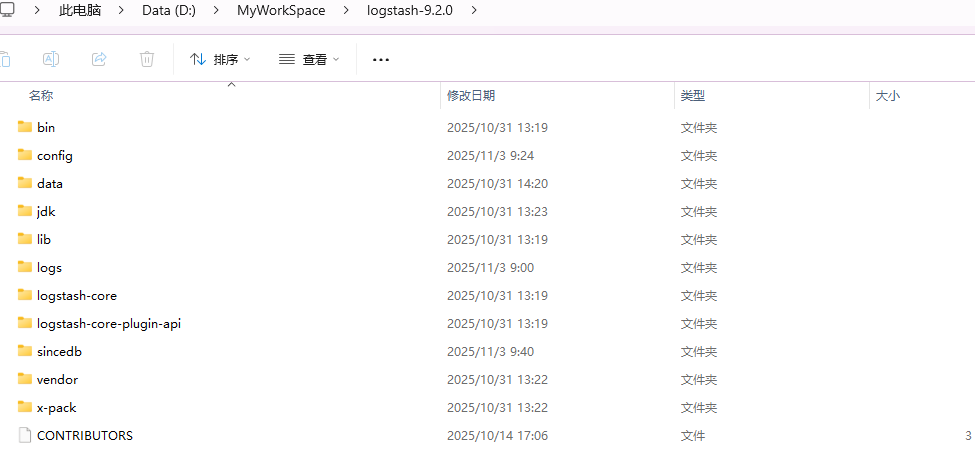Select the sincedb folder icon
Viewport: 975px width, 449px height.
[x=25, y=351]
